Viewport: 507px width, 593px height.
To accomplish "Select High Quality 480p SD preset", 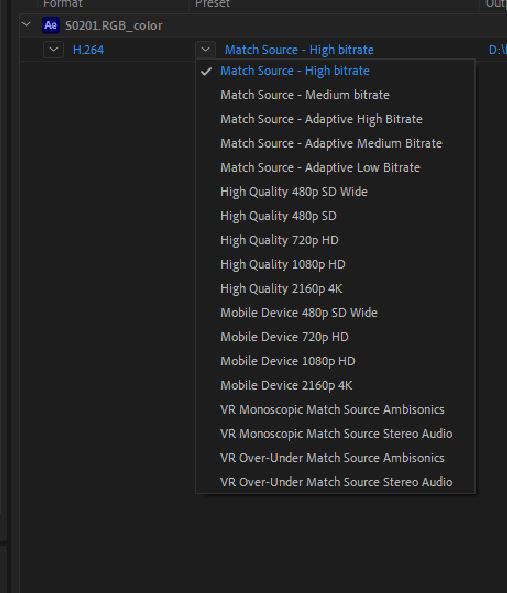I will point(335,216).
